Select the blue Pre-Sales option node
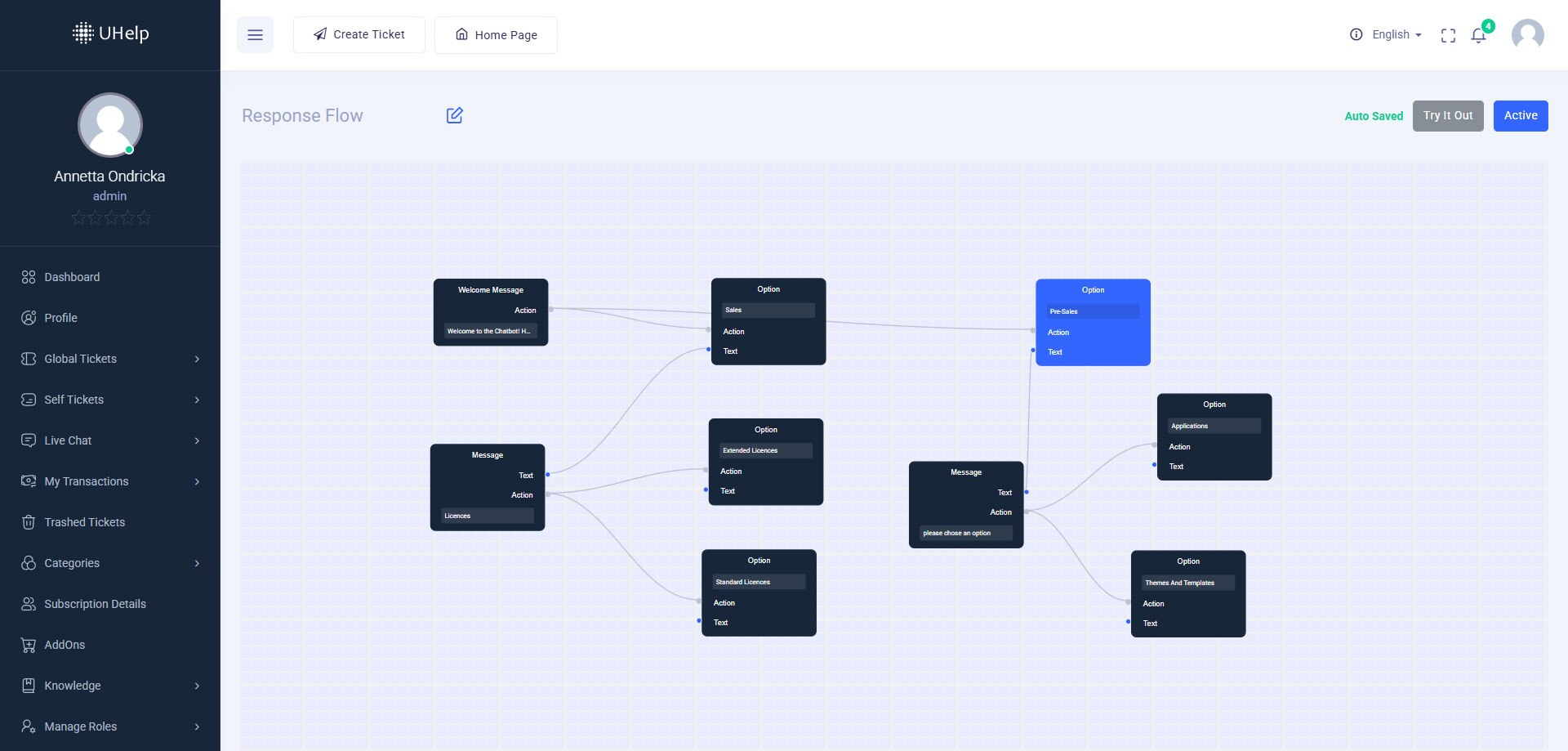1568x751 pixels. point(1093,291)
